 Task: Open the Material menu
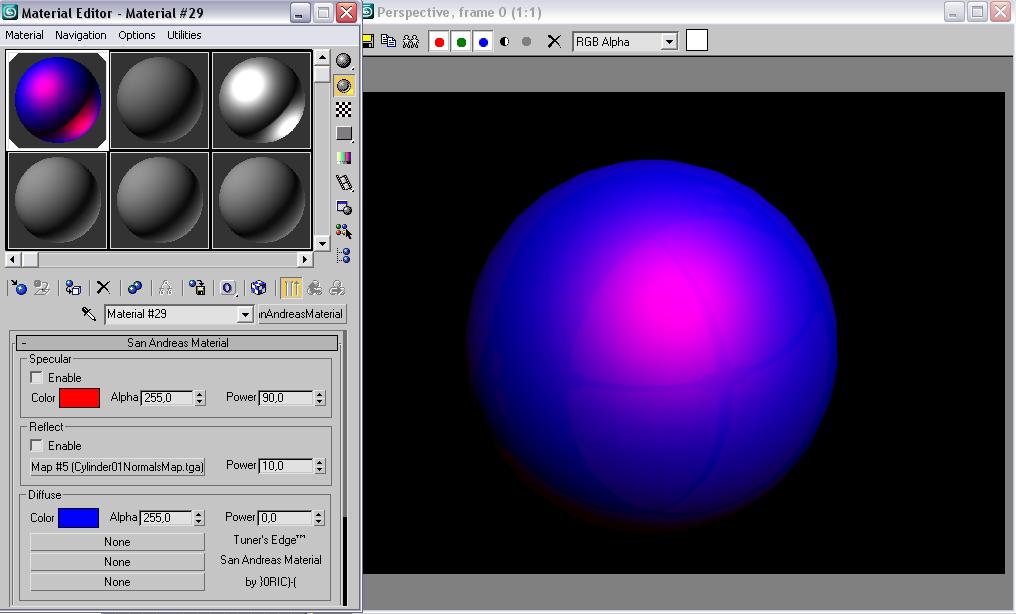[x=25, y=35]
